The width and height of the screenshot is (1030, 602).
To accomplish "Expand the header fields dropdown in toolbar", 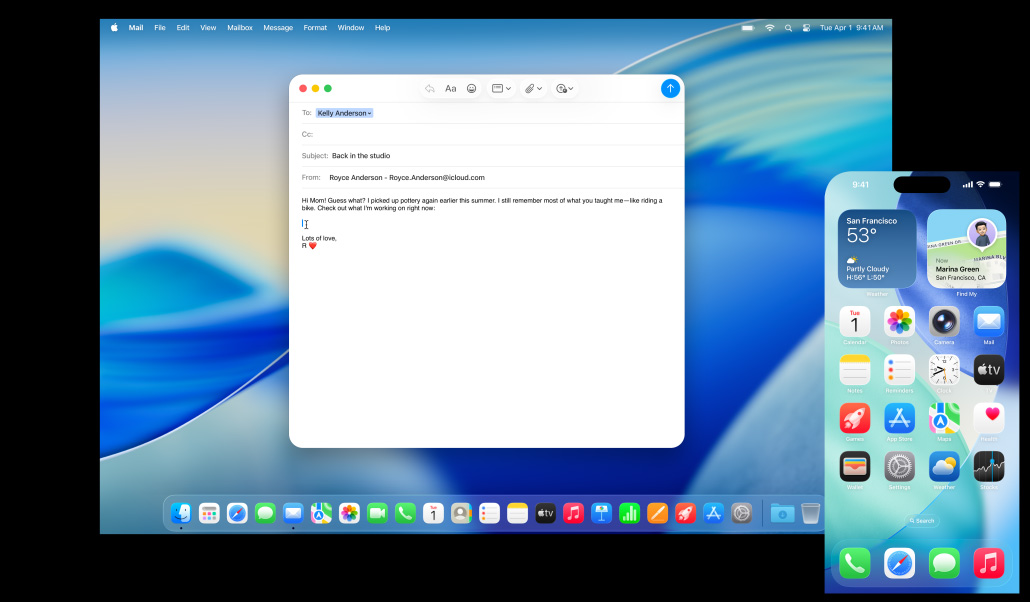I will pyautogui.click(x=501, y=89).
